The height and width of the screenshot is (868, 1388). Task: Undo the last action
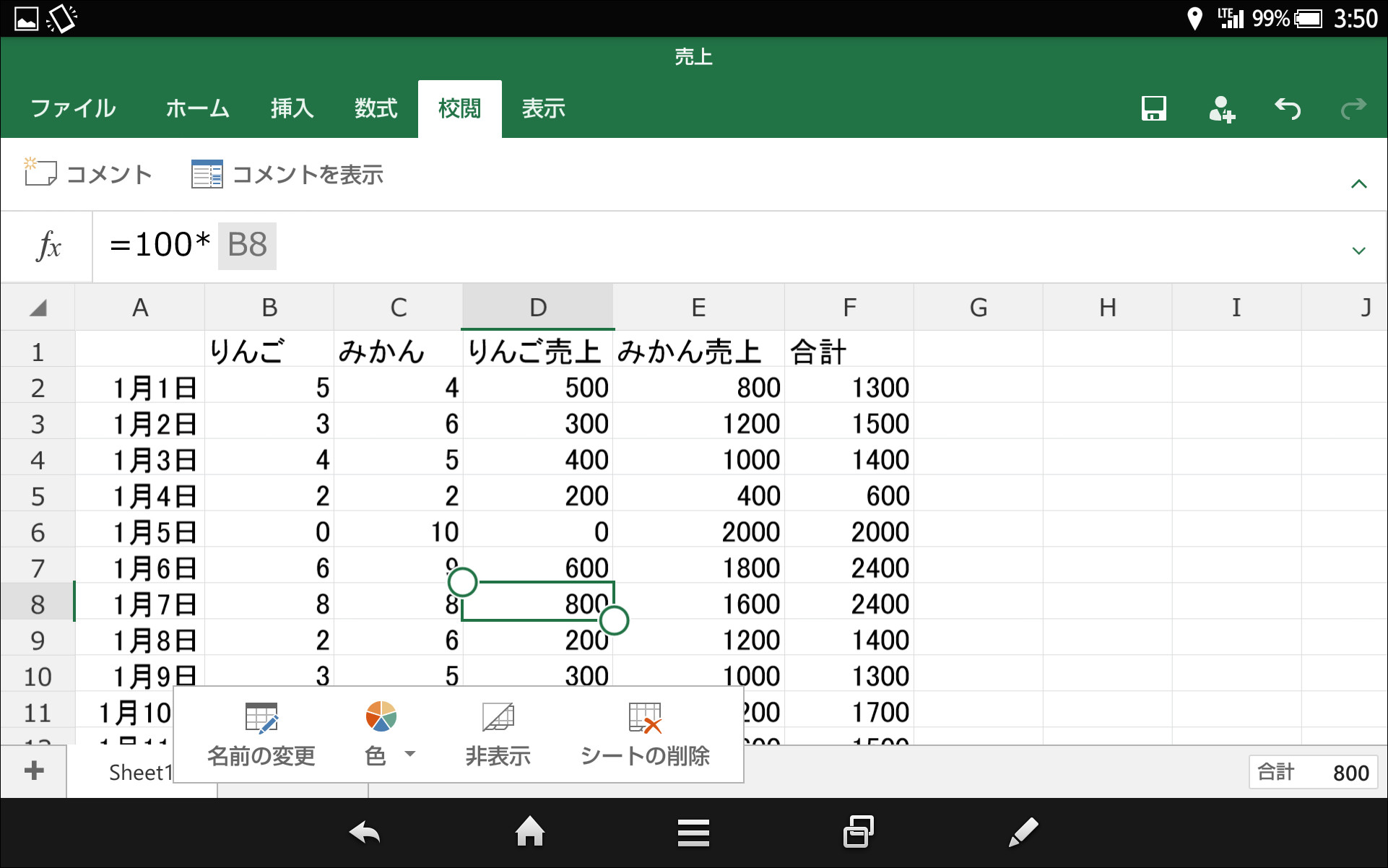tap(1288, 108)
